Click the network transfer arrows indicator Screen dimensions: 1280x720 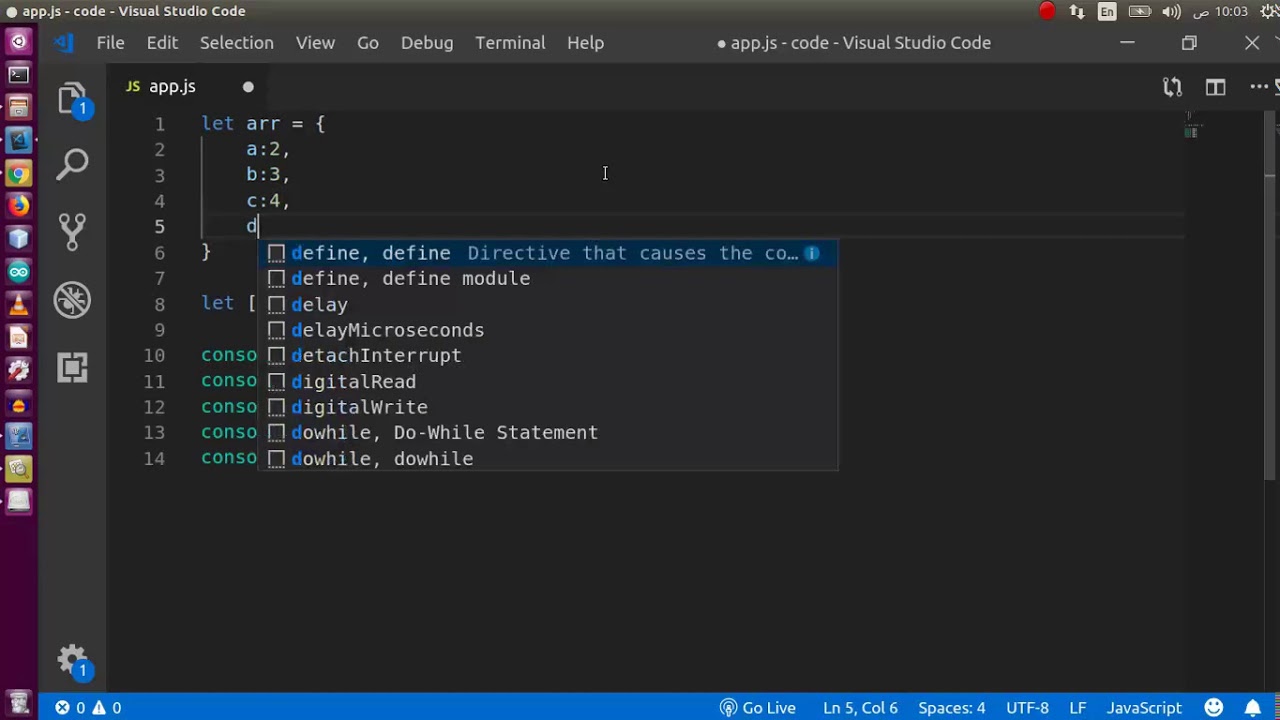click(x=1077, y=11)
